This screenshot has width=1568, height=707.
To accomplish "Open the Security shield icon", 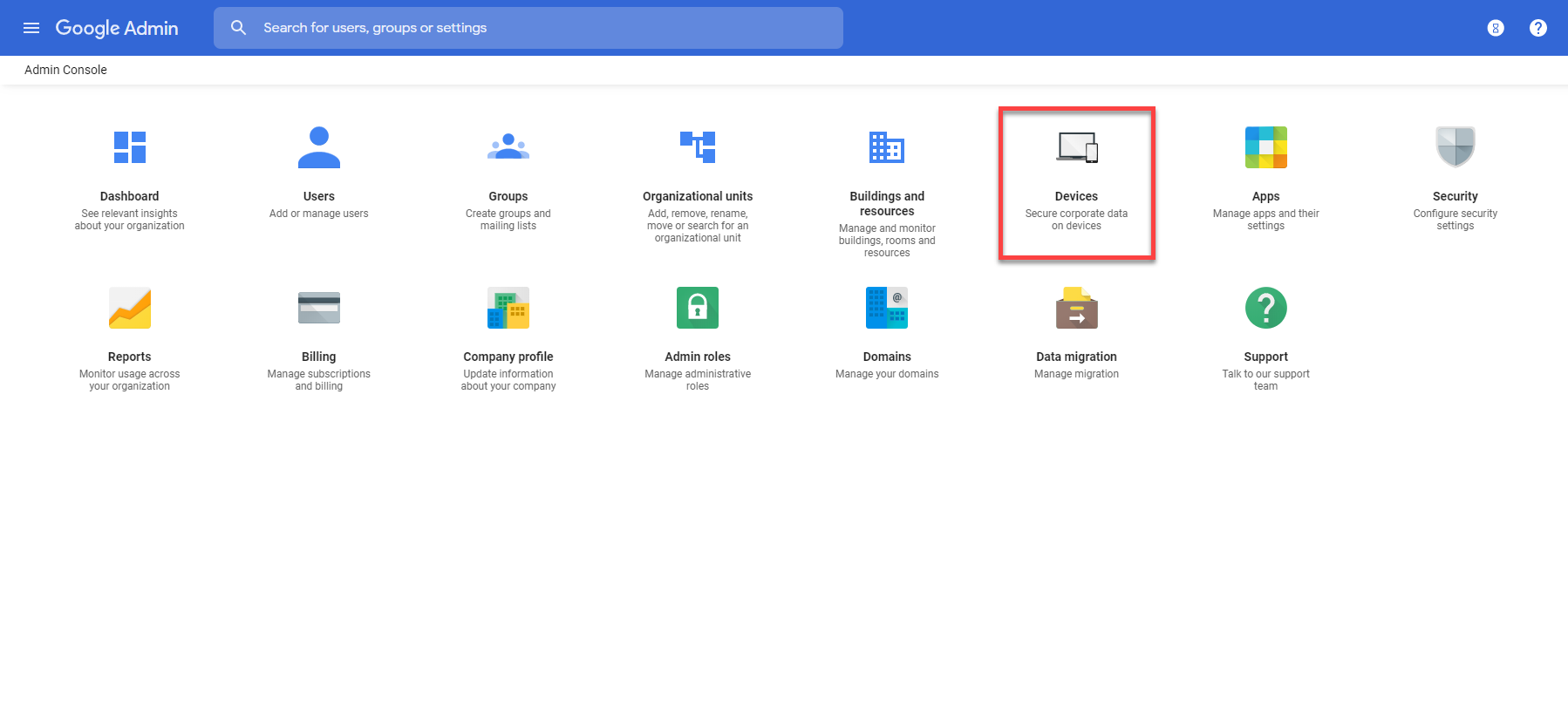I will (1456, 147).
